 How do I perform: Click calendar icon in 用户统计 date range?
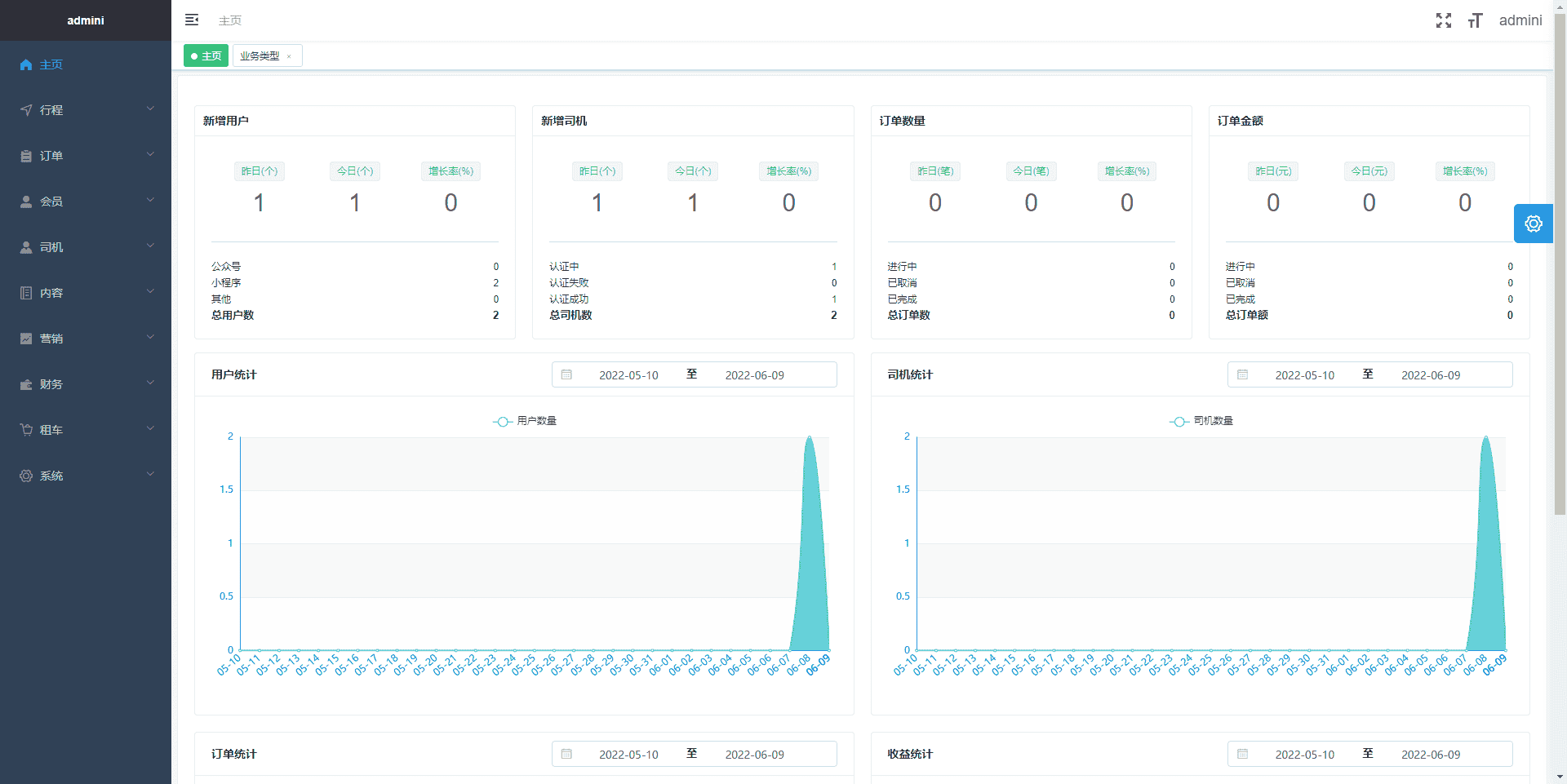coord(566,374)
